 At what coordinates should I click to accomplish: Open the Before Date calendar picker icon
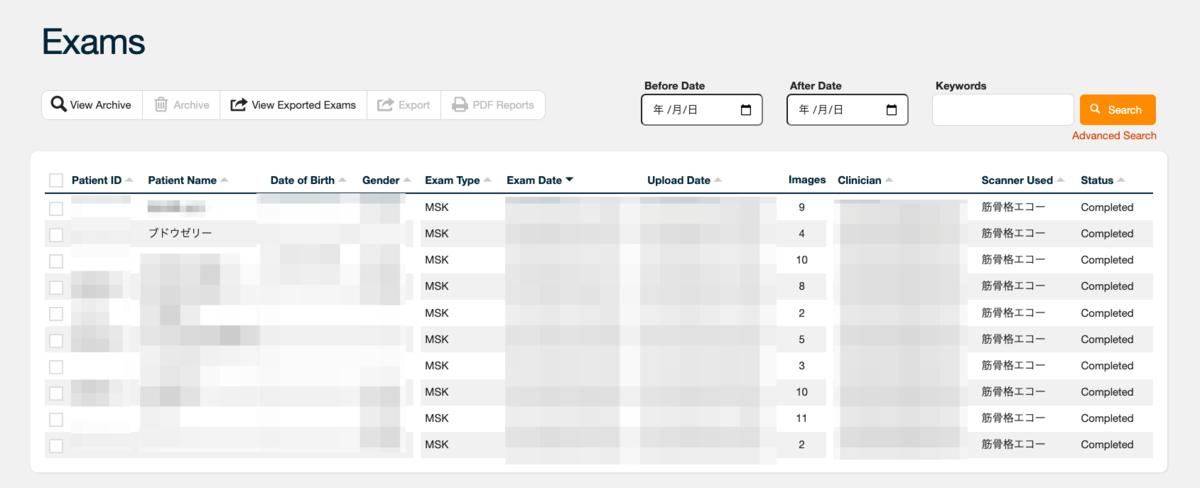click(x=746, y=110)
